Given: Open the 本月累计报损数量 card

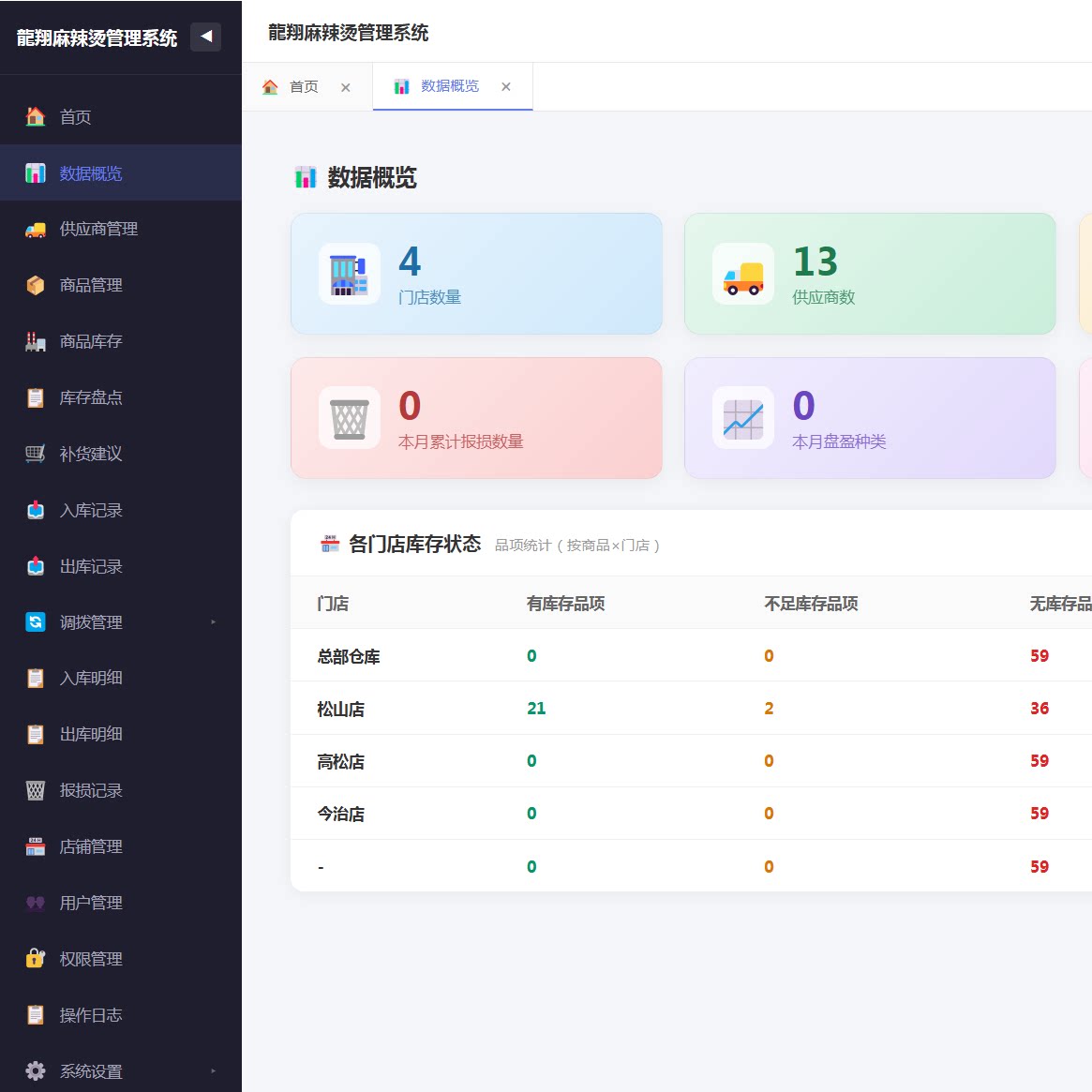Looking at the screenshot, I should tap(476, 418).
